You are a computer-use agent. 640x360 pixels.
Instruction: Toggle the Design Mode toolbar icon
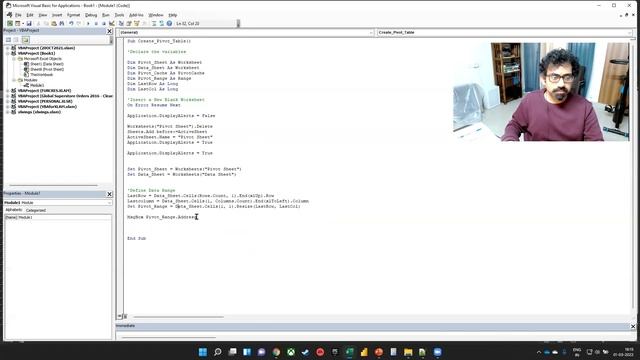pyautogui.click(x=111, y=24)
